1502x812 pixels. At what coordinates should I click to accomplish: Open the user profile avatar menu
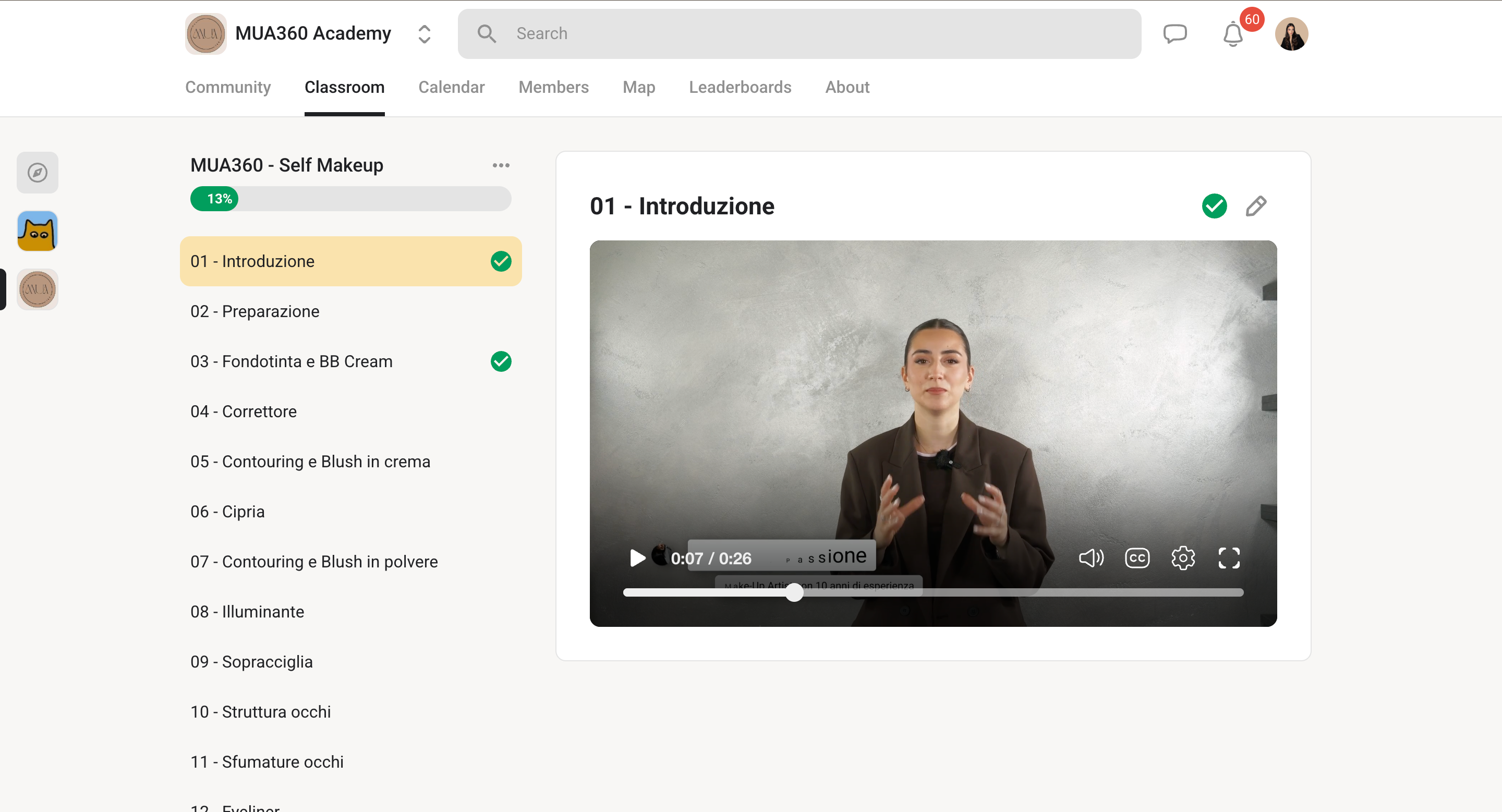click(x=1291, y=34)
